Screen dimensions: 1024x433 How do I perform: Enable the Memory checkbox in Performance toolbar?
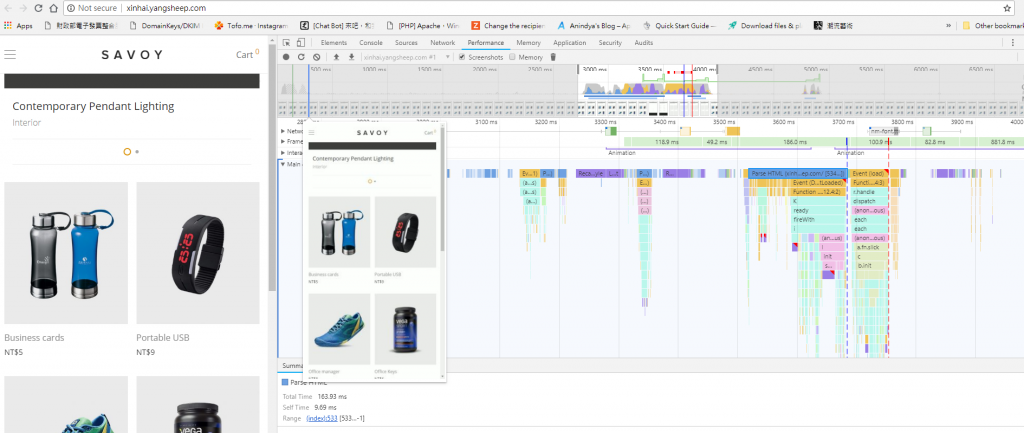click(x=513, y=57)
